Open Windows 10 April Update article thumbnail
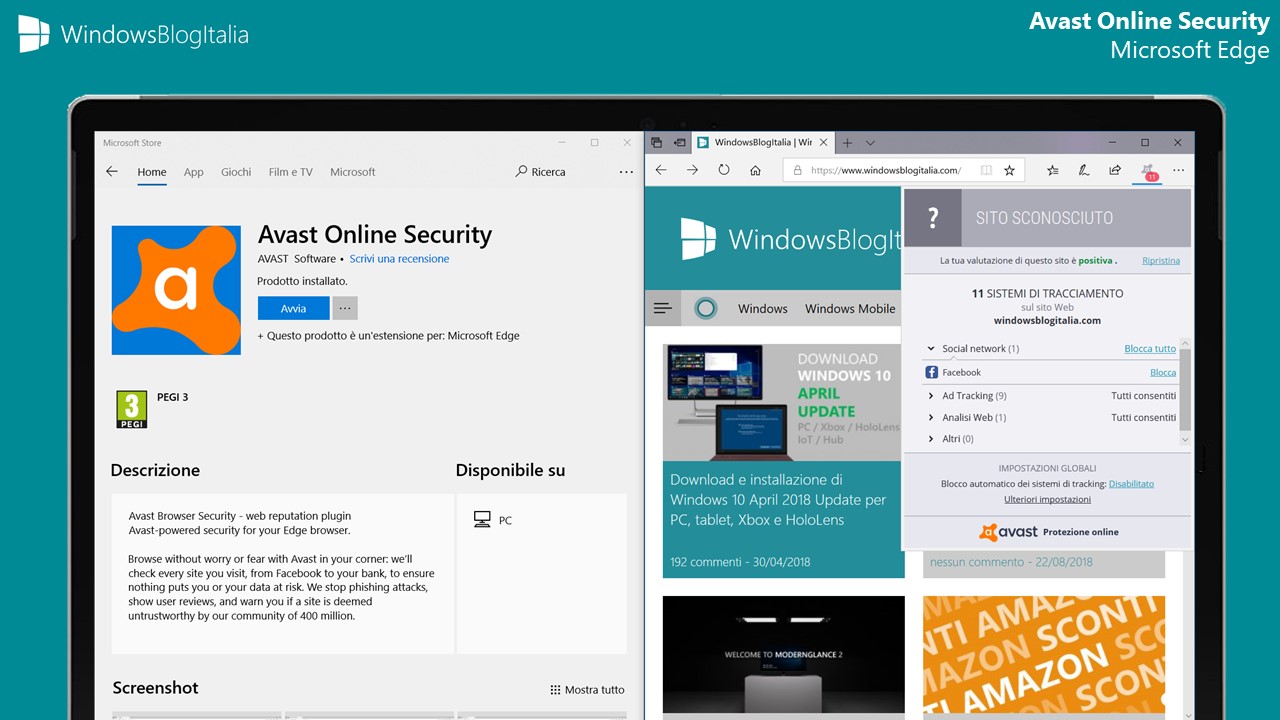 [783, 403]
